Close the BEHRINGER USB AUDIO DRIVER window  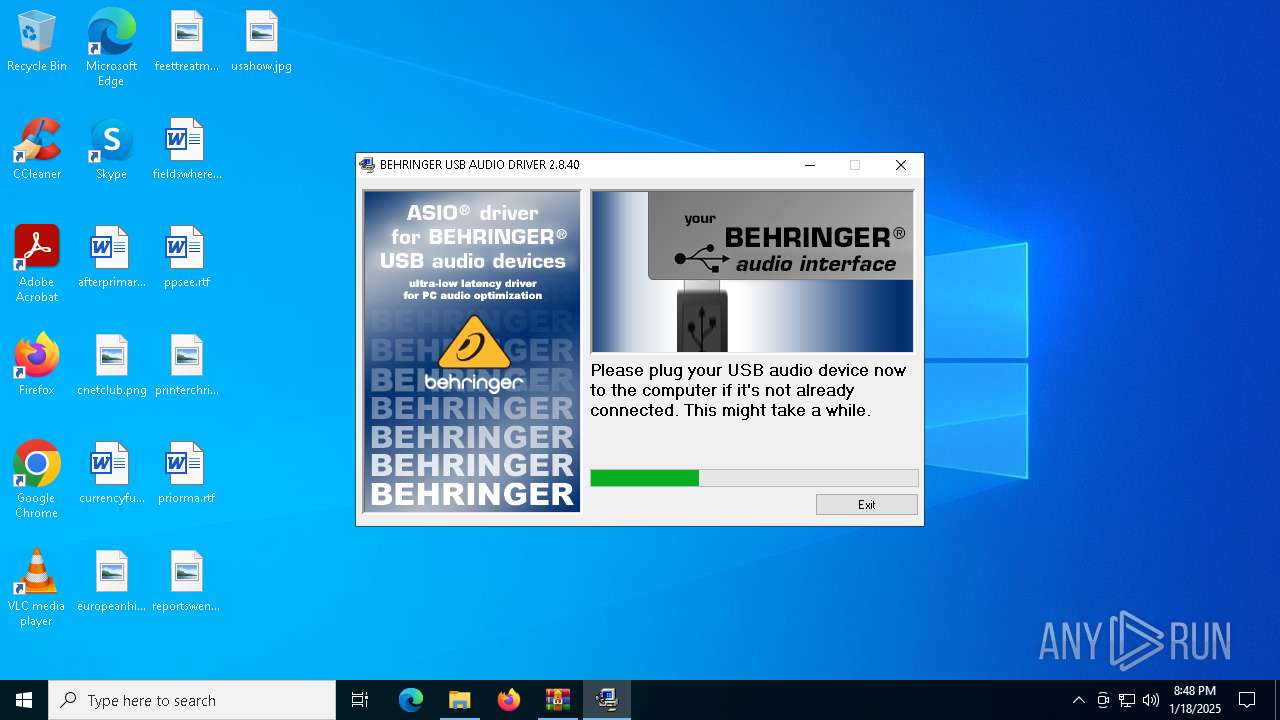click(900, 165)
